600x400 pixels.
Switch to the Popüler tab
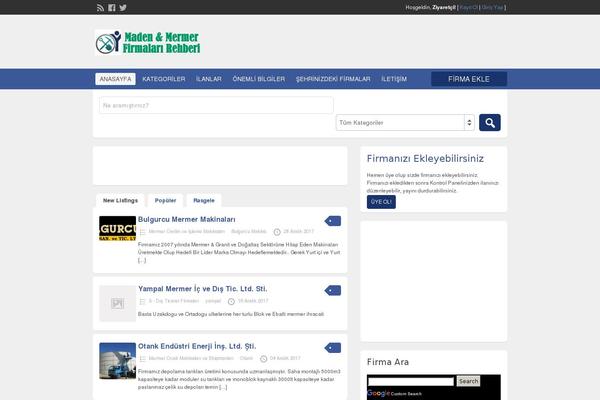165,201
